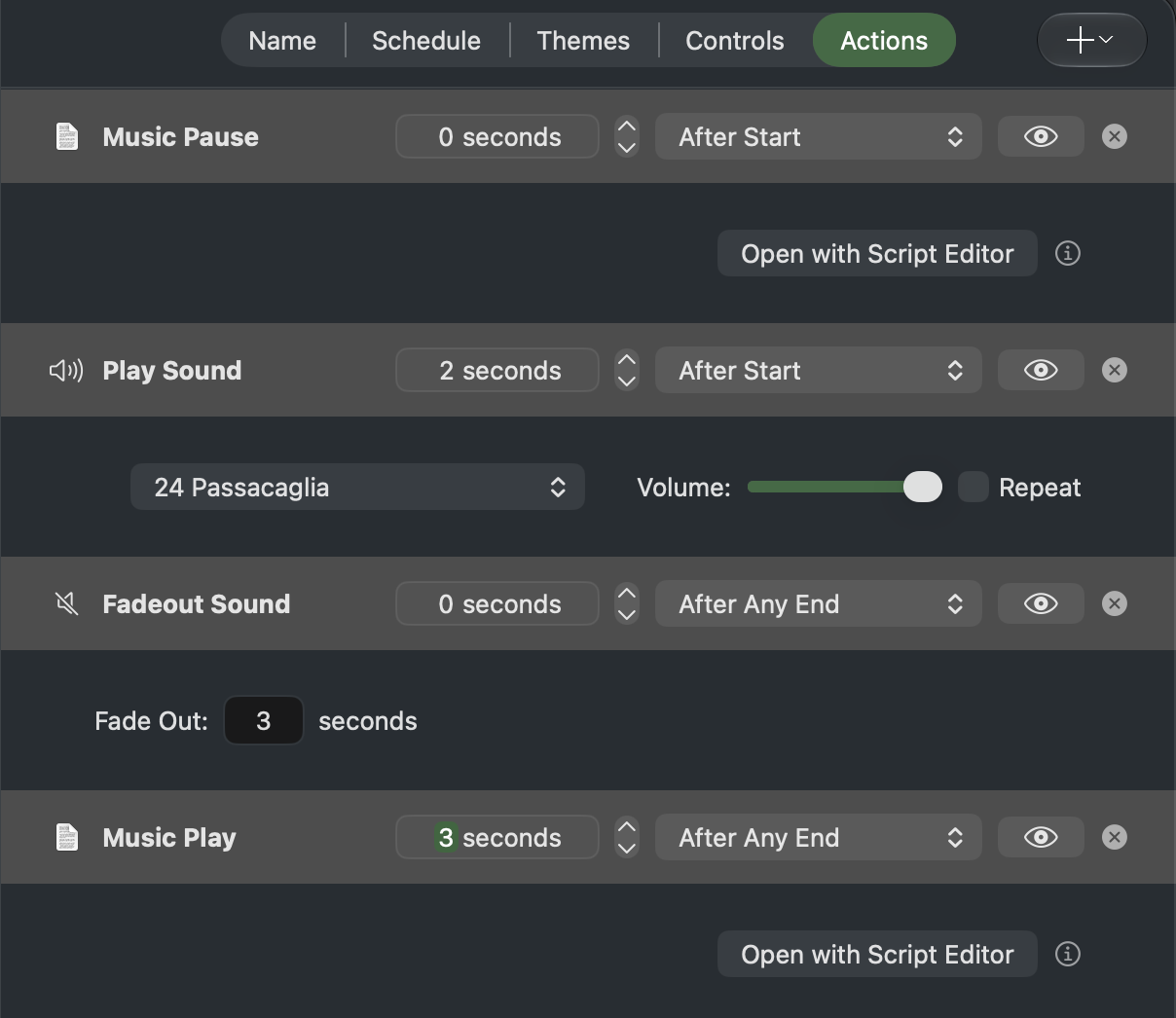Select the Actions tab

pos(884,40)
